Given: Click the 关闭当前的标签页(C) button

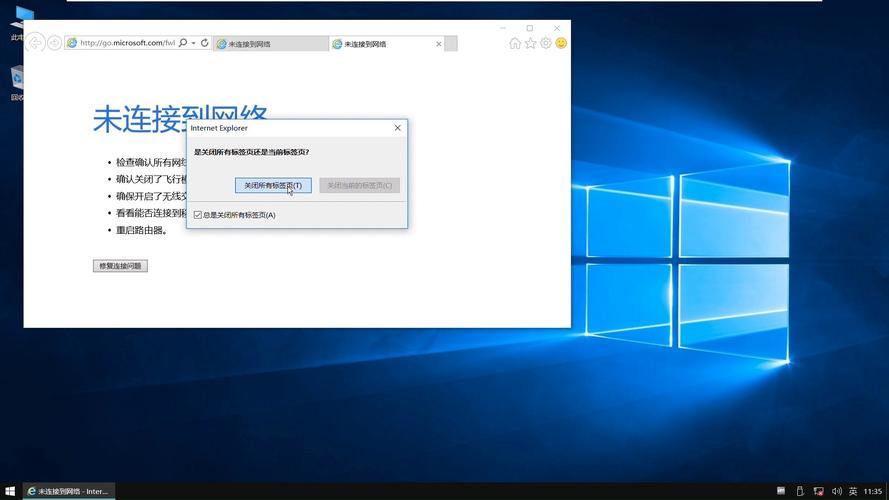Looking at the screenshot, I should [359, 186].
